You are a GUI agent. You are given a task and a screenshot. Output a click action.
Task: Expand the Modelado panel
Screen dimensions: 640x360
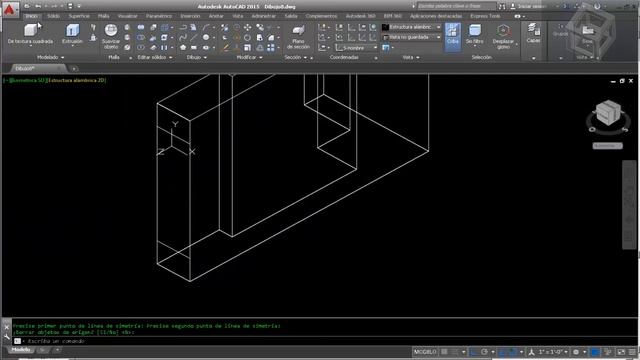coord(51,58)
